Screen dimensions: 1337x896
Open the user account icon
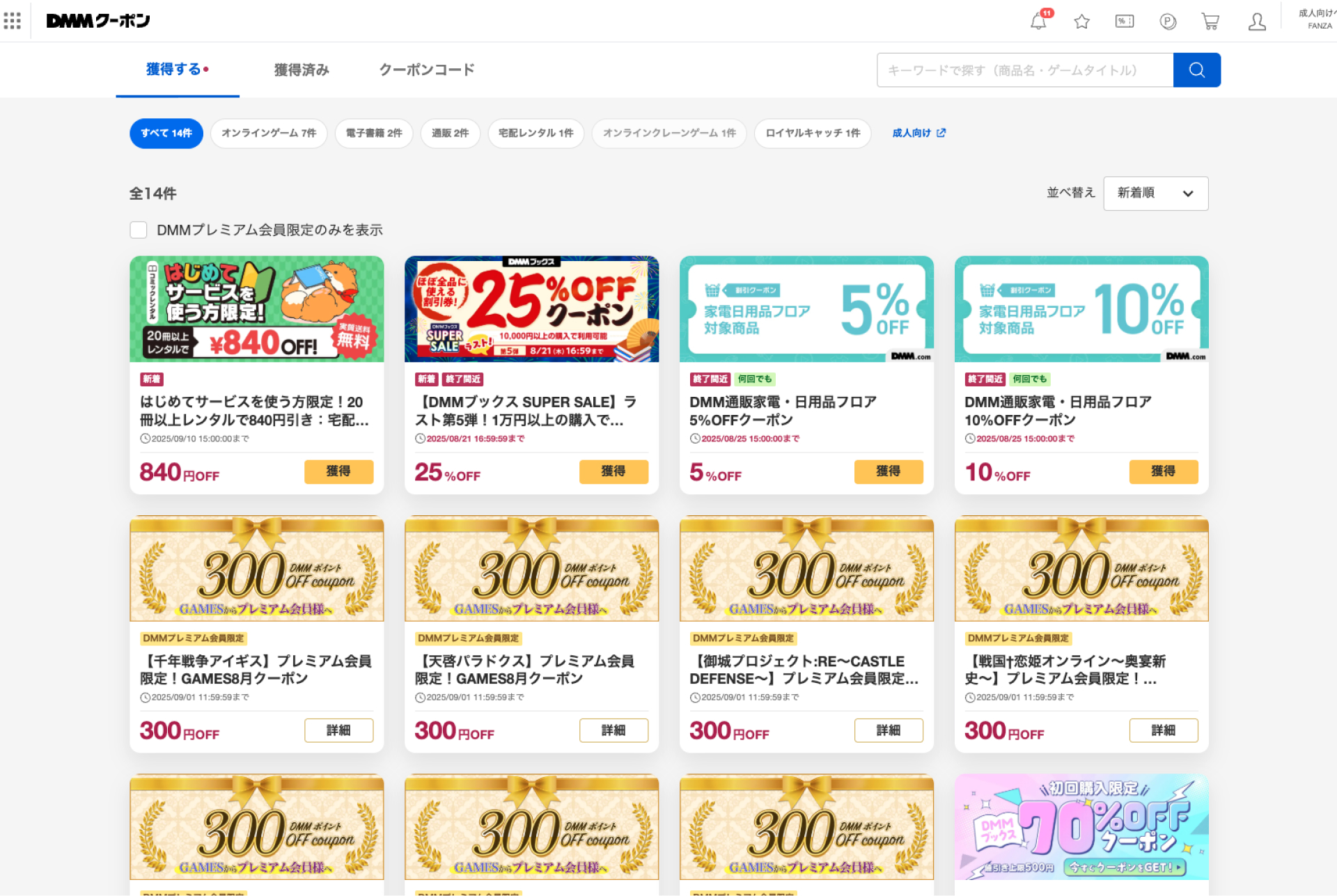click(1257, 22)
